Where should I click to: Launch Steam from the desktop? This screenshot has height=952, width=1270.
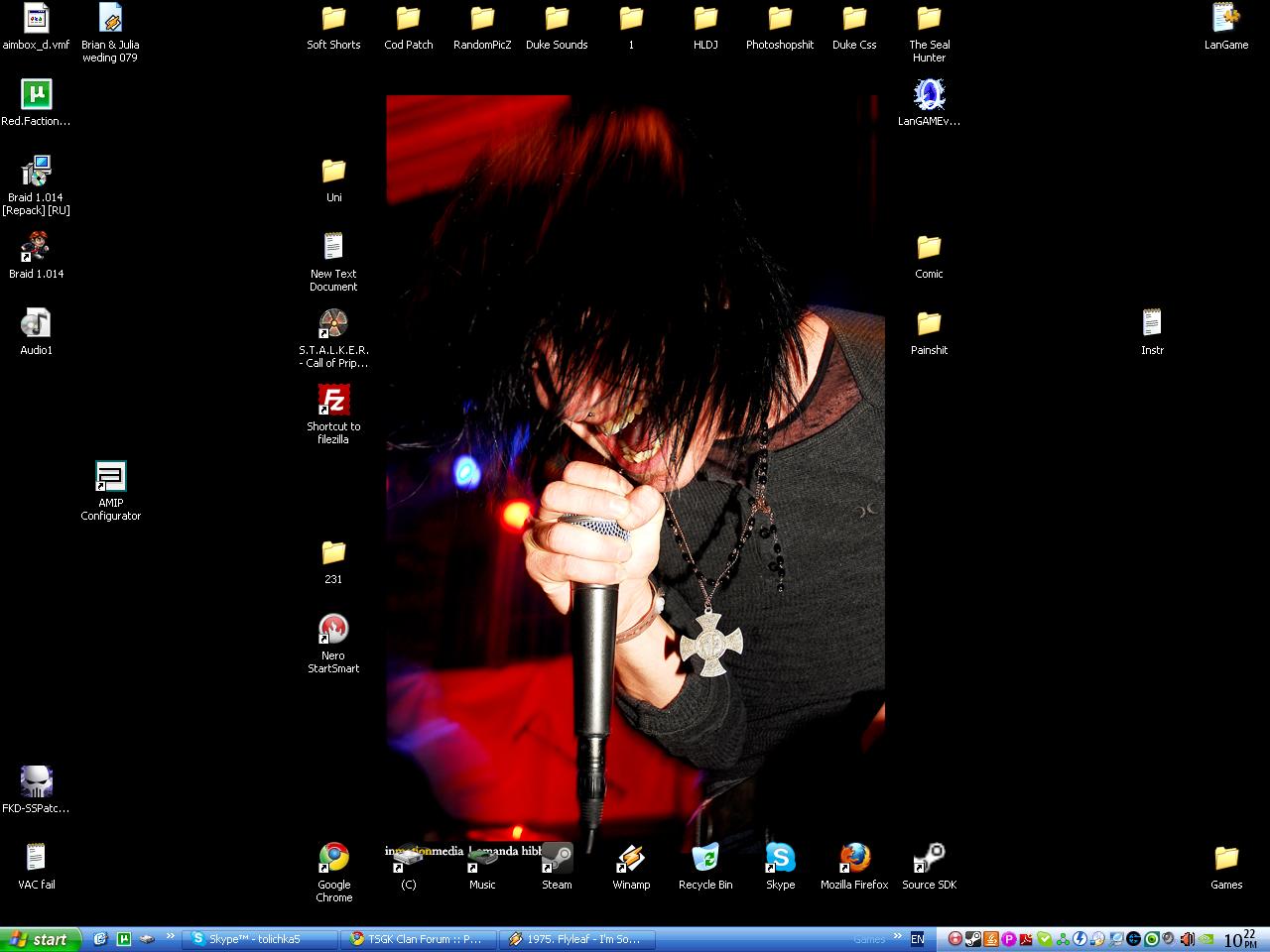click(x=557, y=858)
